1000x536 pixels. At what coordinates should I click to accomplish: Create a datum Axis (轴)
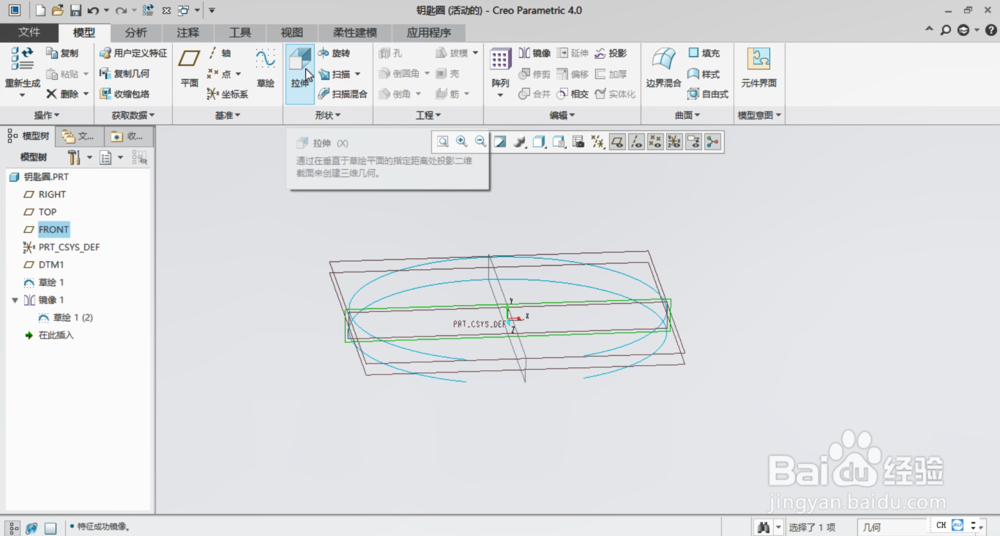pyautogui.click(x=220, y=53)
